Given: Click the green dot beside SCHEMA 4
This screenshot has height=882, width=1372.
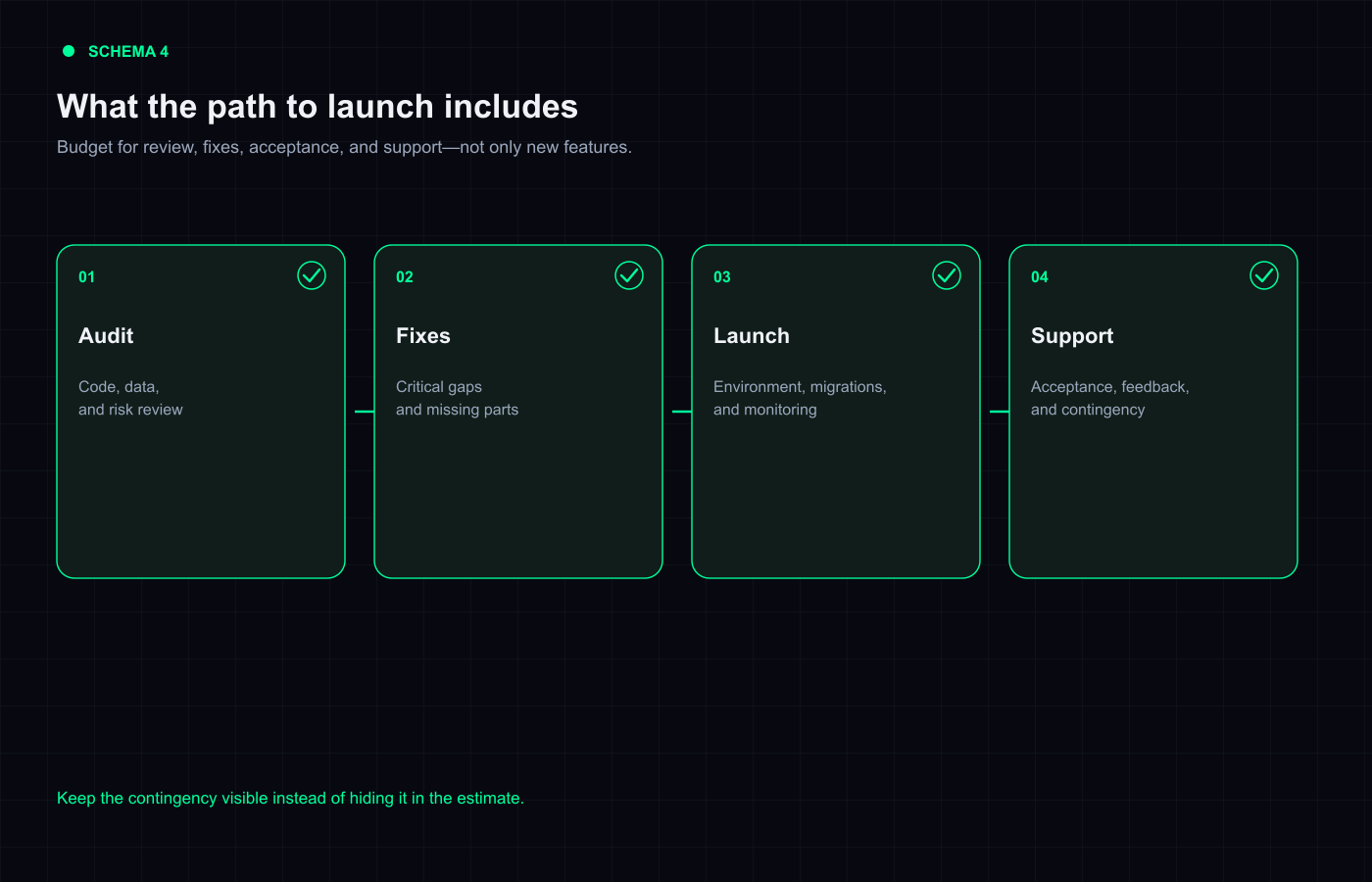Looking at the screenshot, I should (69, 51).
